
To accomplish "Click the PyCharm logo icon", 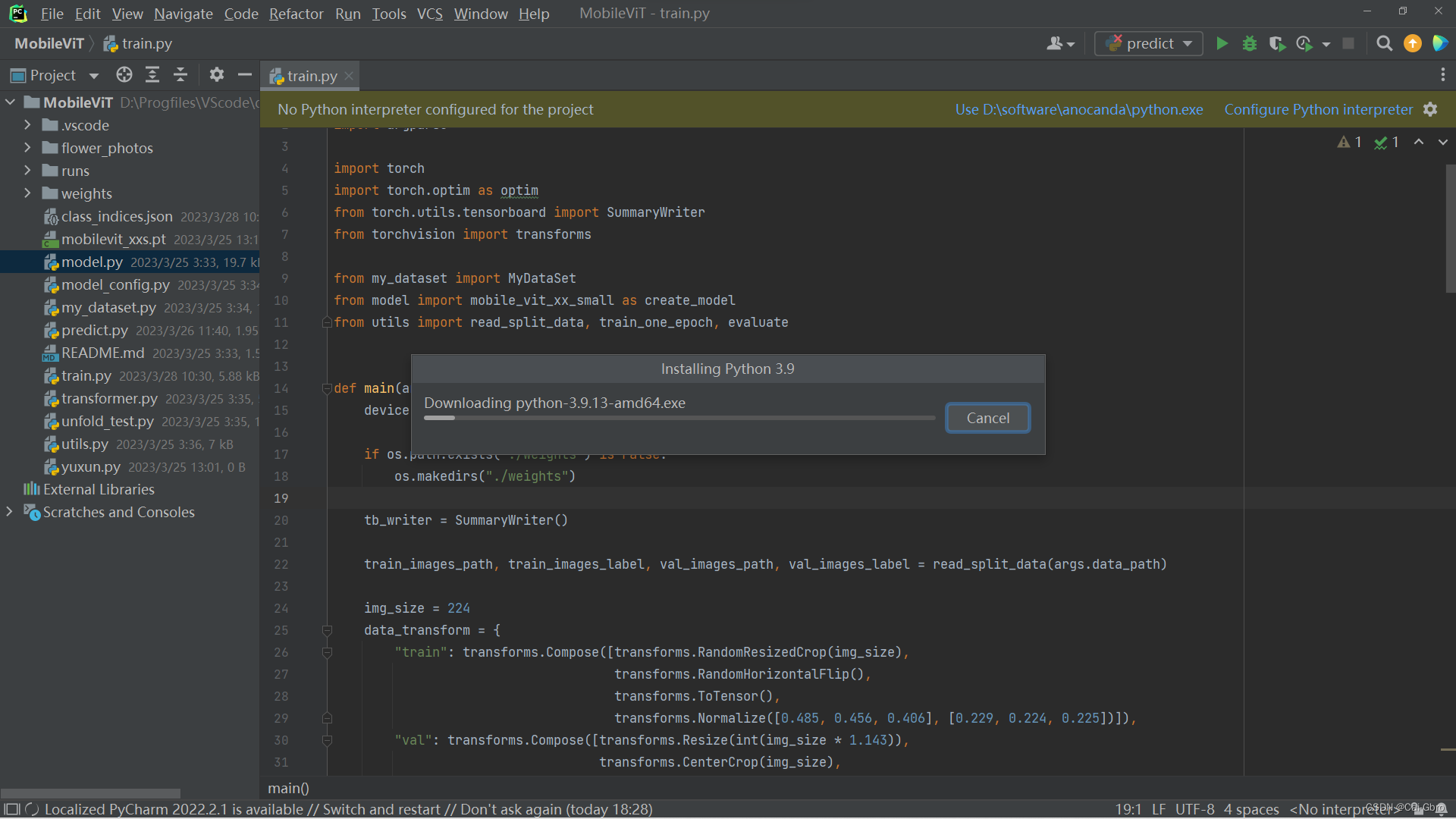I will pos(17,14).
